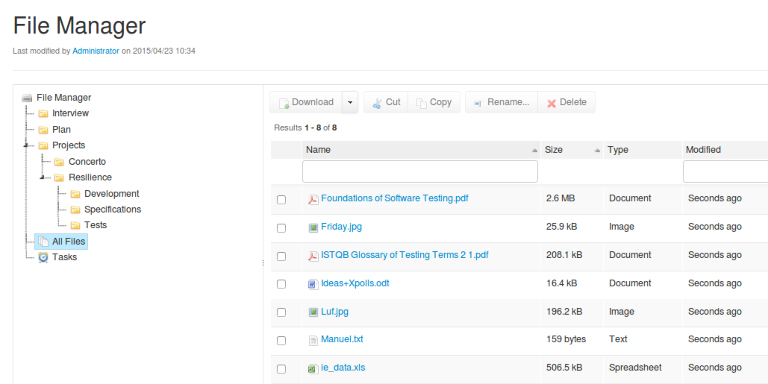
Task: Select the Concerto subfolder label
Action: [87, 162]
